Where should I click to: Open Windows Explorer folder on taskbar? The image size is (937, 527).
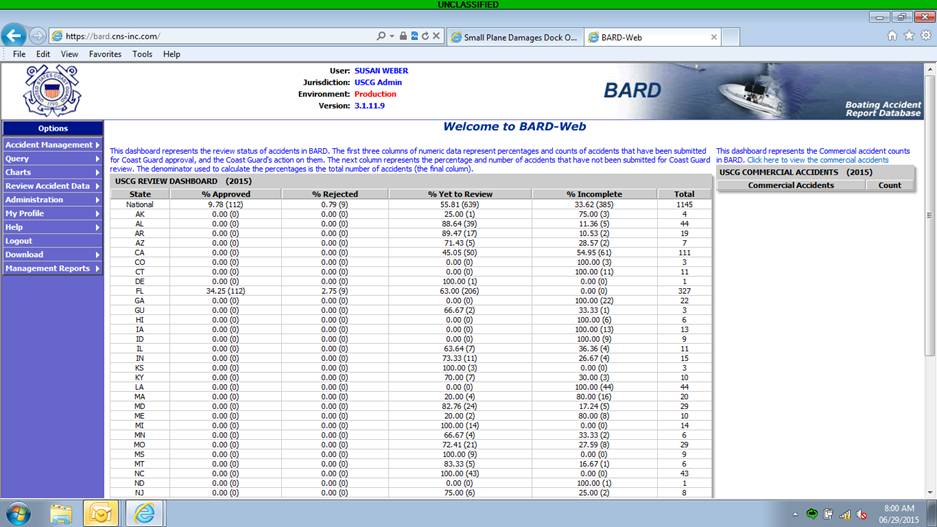click(62, 513)
